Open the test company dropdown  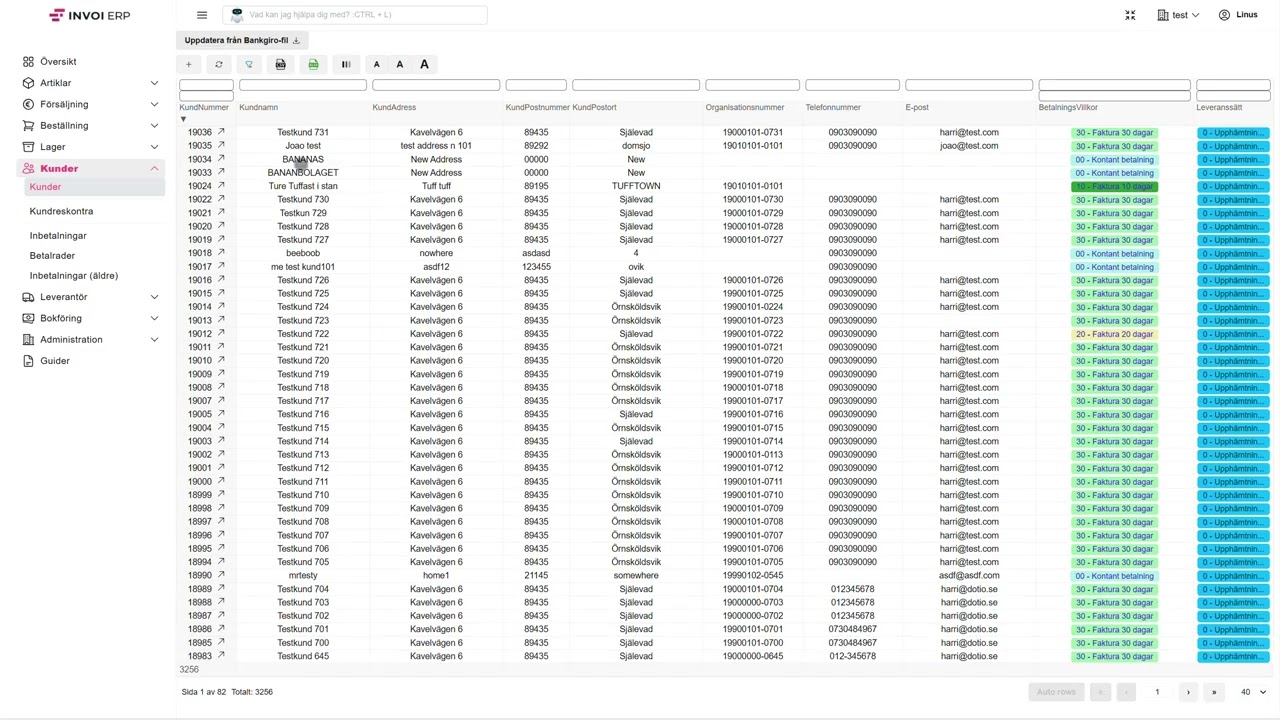point(1178,15)
